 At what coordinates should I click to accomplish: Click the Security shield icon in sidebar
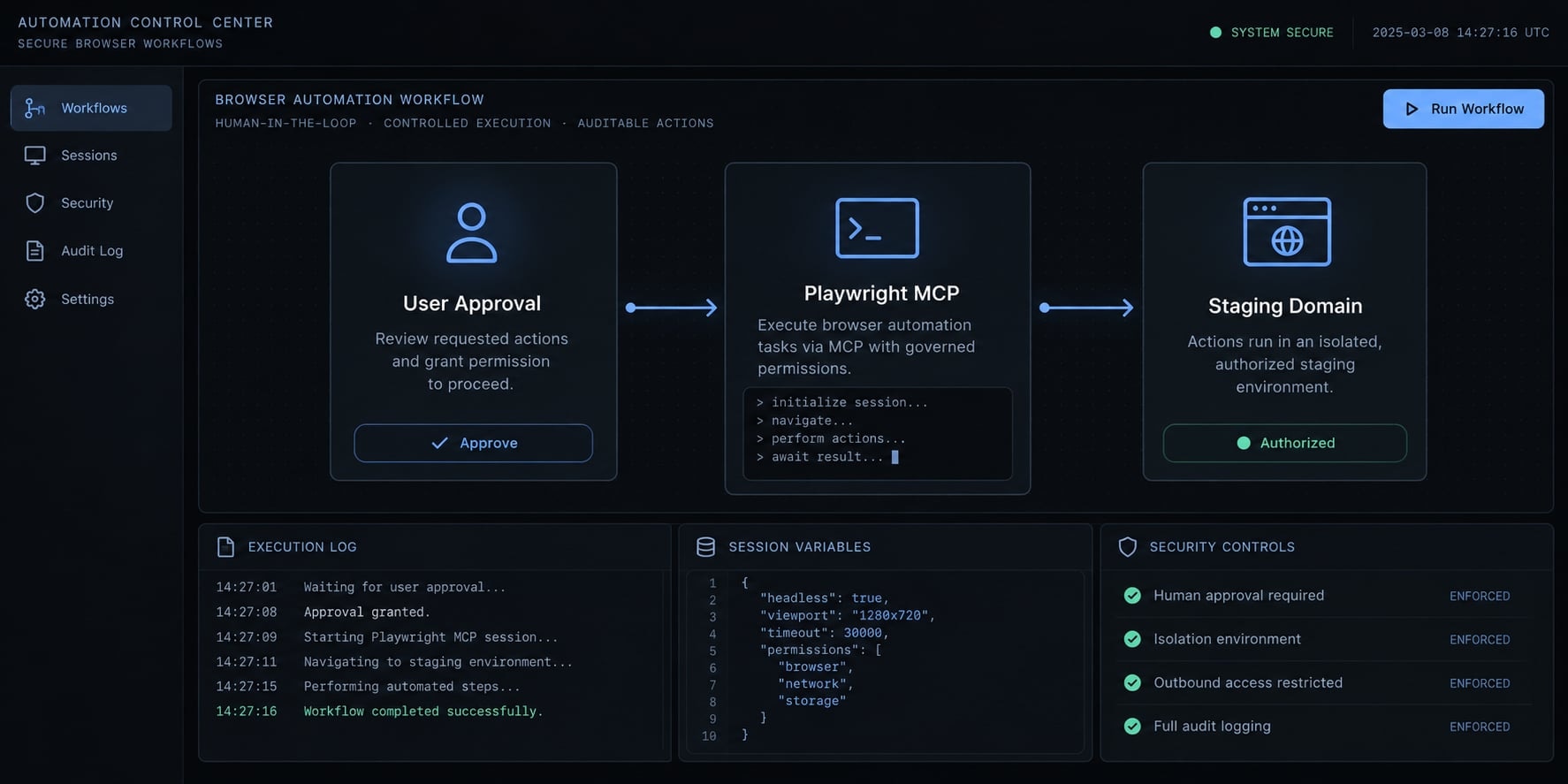[x=34, y=203]
